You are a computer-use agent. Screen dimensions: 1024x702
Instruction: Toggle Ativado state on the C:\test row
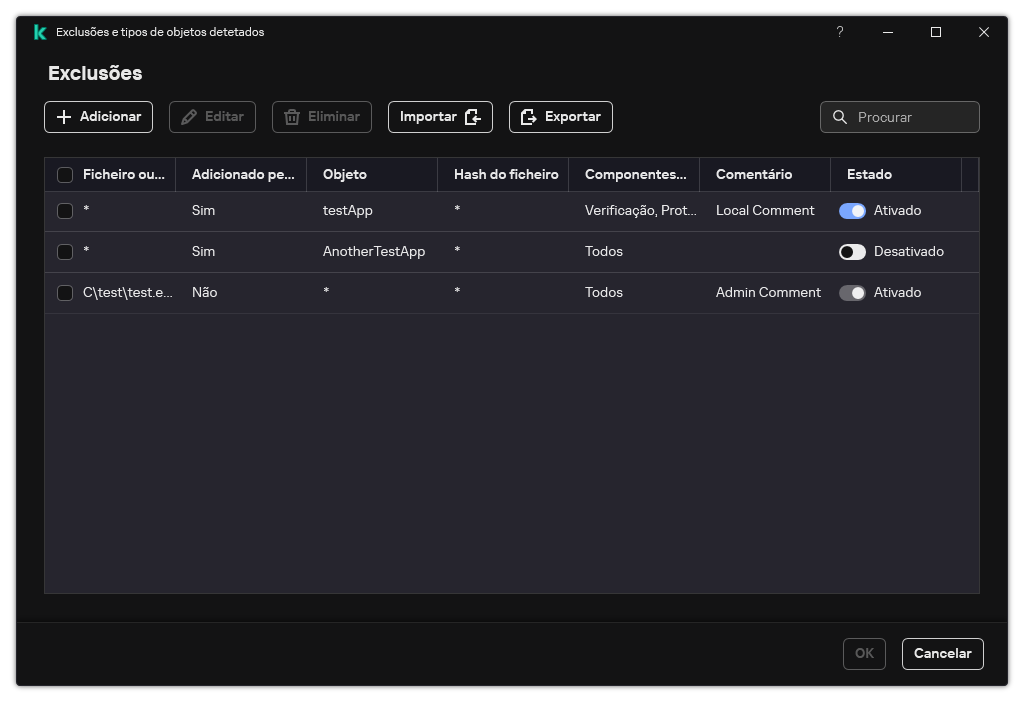[x=852, y=292]
